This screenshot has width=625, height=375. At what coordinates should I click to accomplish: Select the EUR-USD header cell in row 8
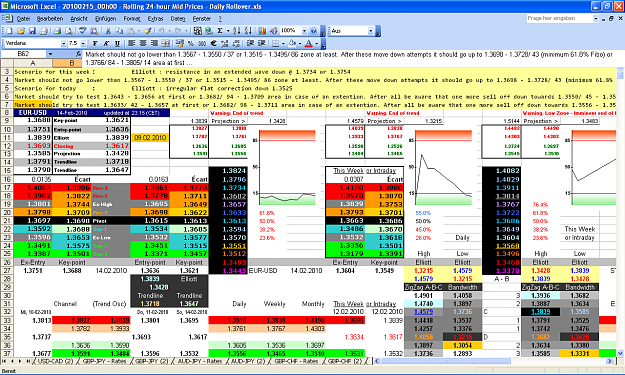click(x=33, y=113)
